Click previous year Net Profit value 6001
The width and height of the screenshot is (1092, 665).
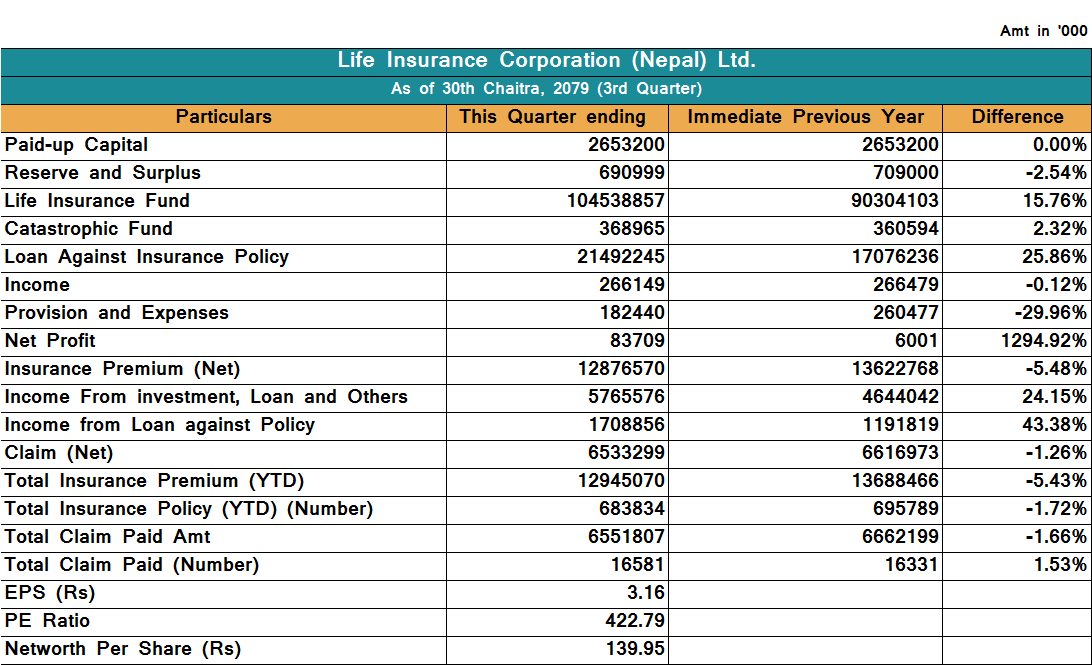[916, 341]
